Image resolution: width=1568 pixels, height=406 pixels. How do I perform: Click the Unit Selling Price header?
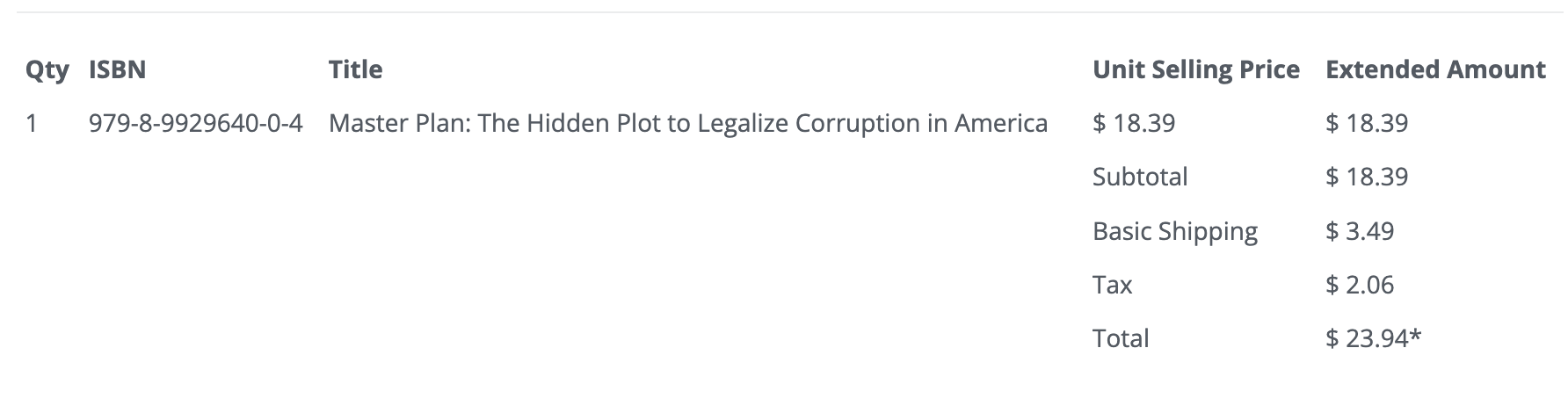point(1195,70)
